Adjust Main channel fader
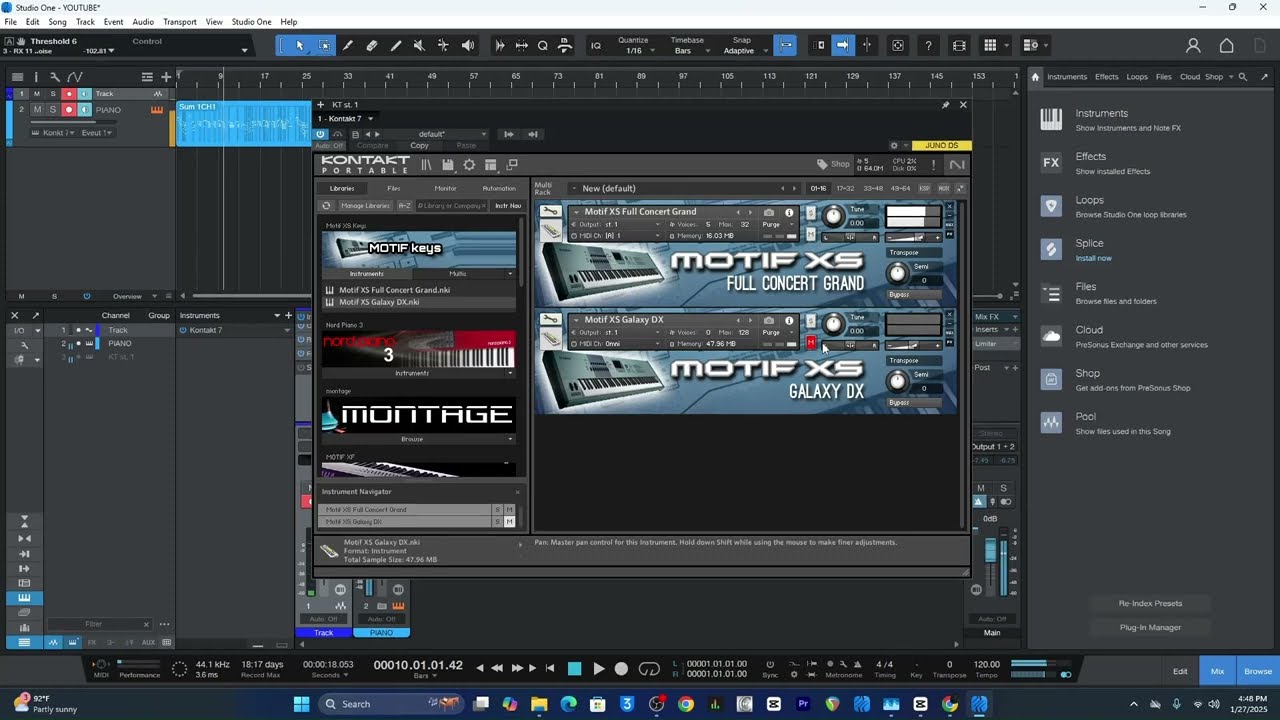 991,552
